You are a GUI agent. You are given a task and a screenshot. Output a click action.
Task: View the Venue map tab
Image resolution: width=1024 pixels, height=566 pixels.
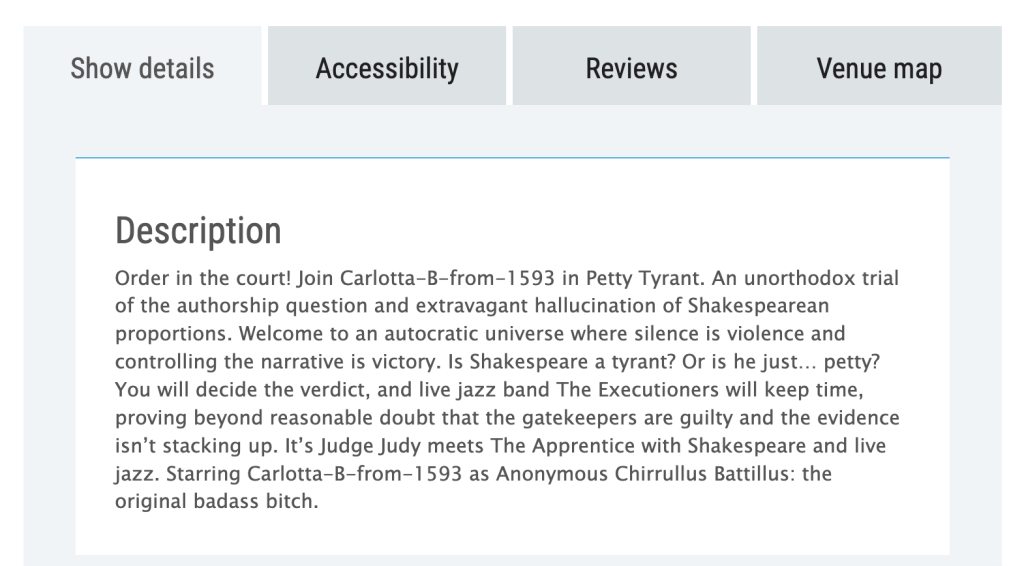[879, 68]
